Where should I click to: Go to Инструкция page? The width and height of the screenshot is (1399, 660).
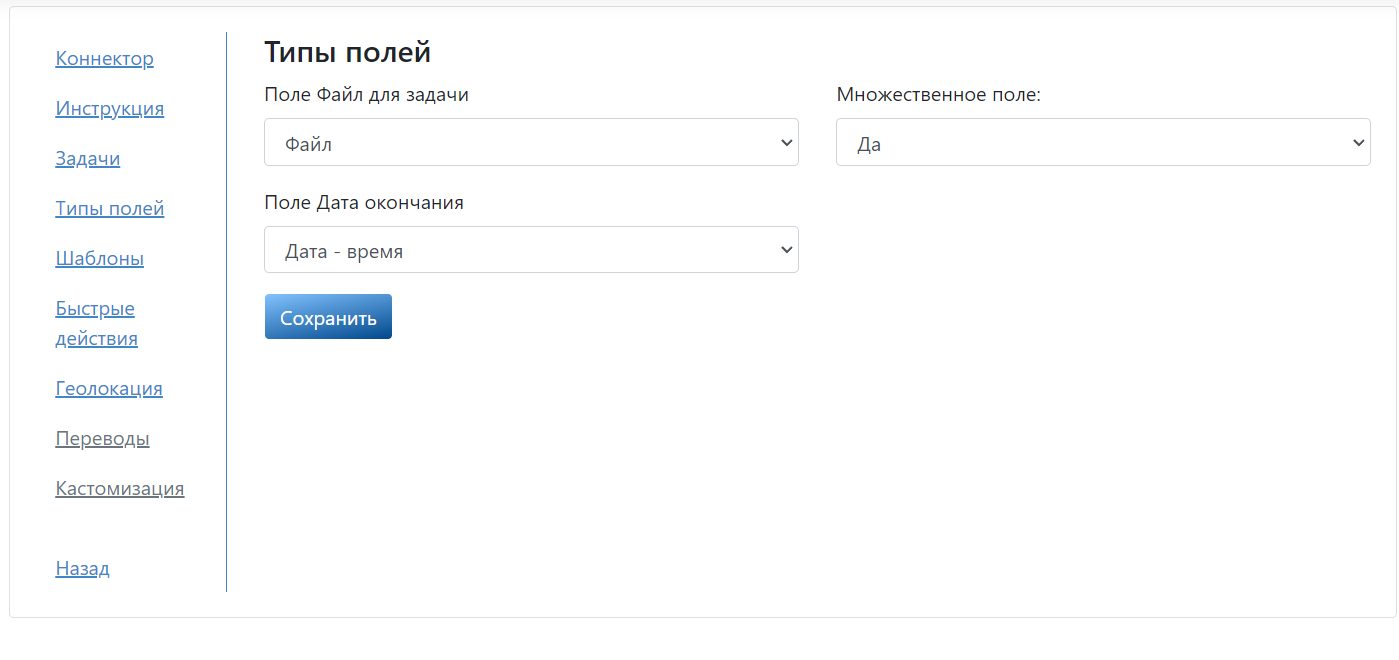click(x=109, y=108)
